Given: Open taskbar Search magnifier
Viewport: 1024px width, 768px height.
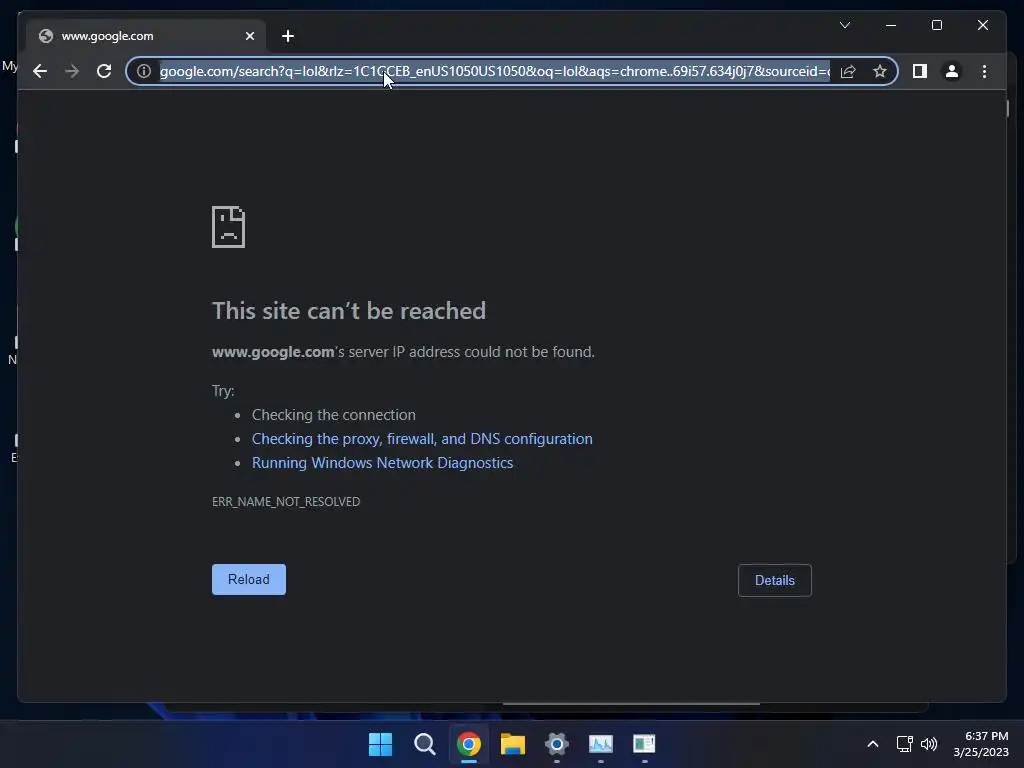Looking at the screenshot, I should 424,744.
